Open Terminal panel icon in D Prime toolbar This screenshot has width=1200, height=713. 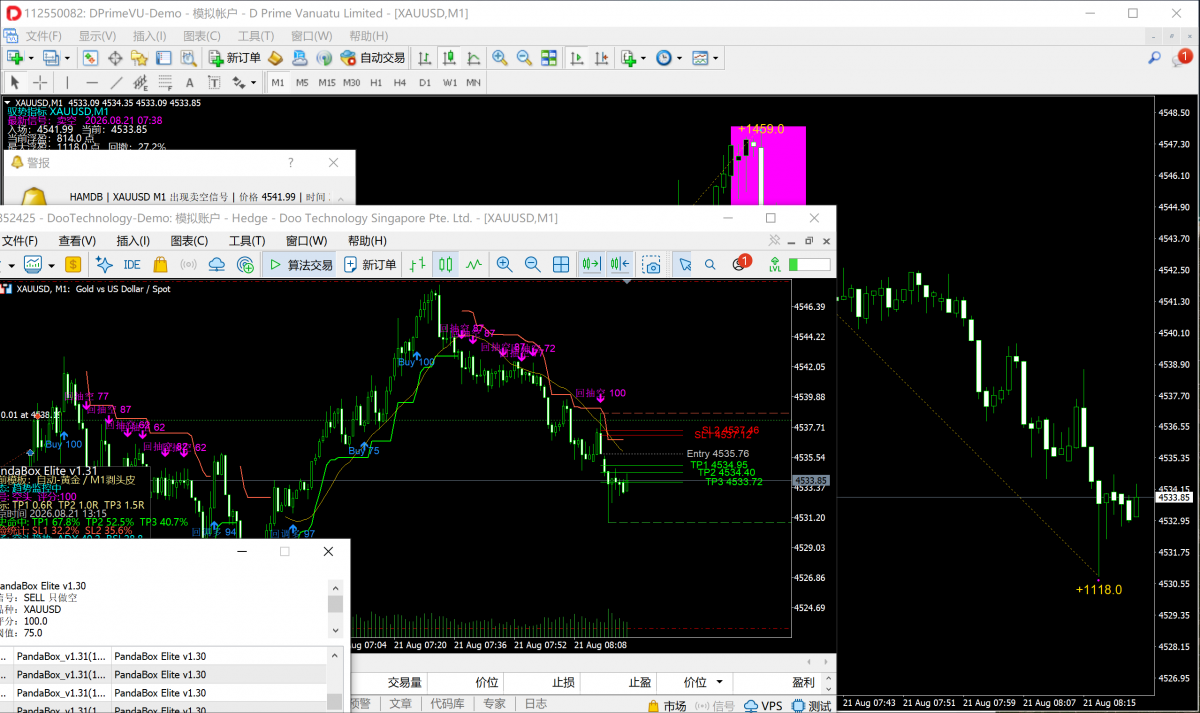pyautogui.click(x=163, y=58)
